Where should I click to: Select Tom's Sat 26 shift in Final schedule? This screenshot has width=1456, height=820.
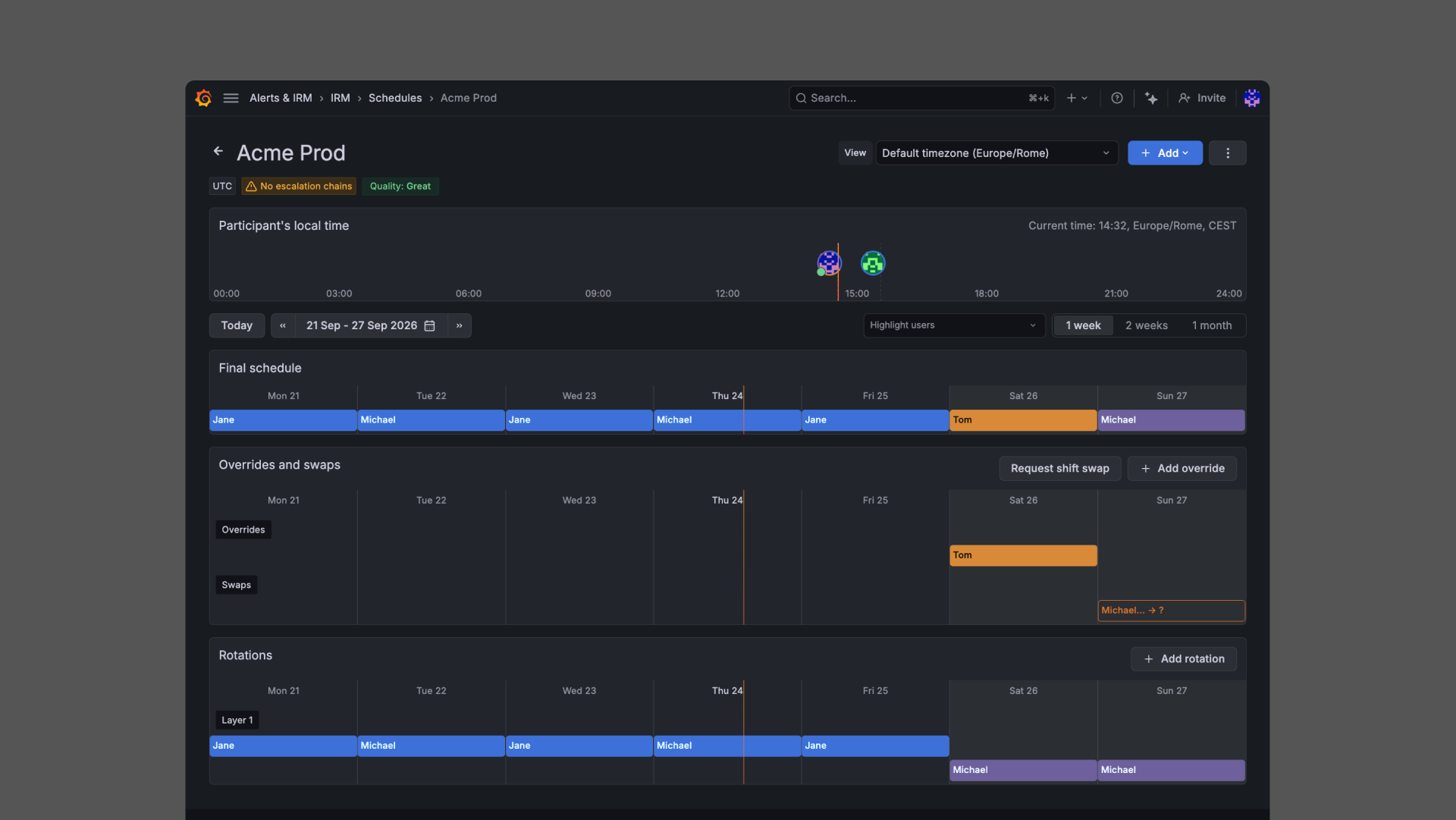point(1023,420)
